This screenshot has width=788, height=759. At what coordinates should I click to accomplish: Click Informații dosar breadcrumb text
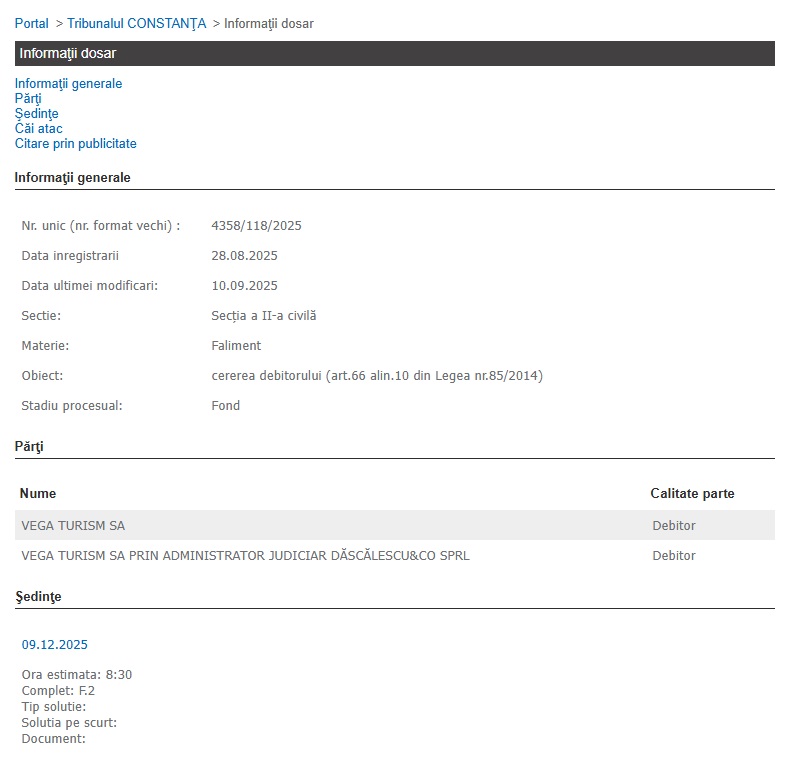point(269,24)
